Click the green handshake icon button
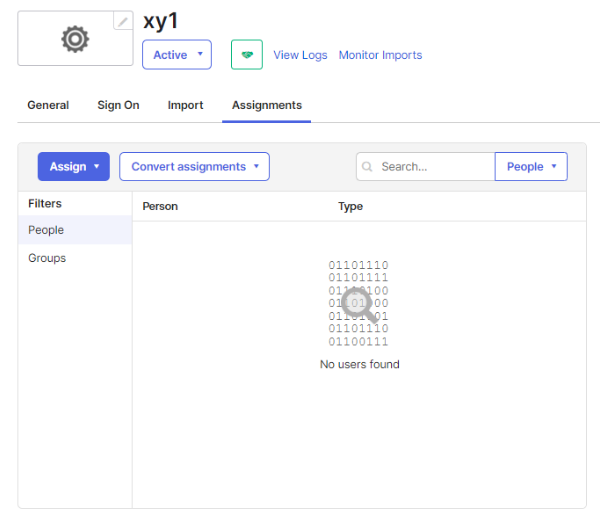The width and height of the screenshot is (601, 519). point(247,55)
